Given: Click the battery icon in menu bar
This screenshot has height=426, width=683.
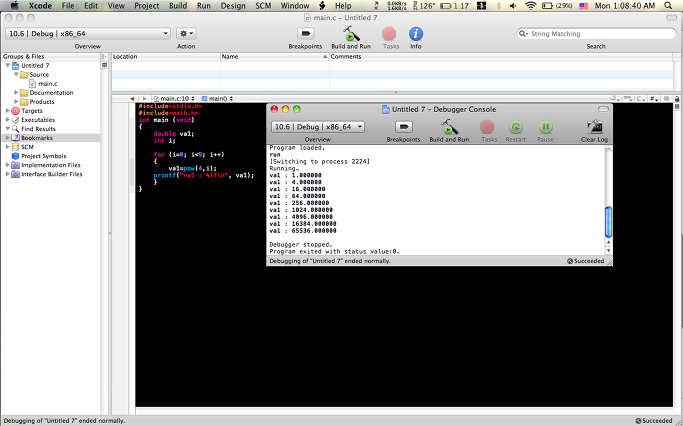Looking at the screenshot, I should 547,6.
